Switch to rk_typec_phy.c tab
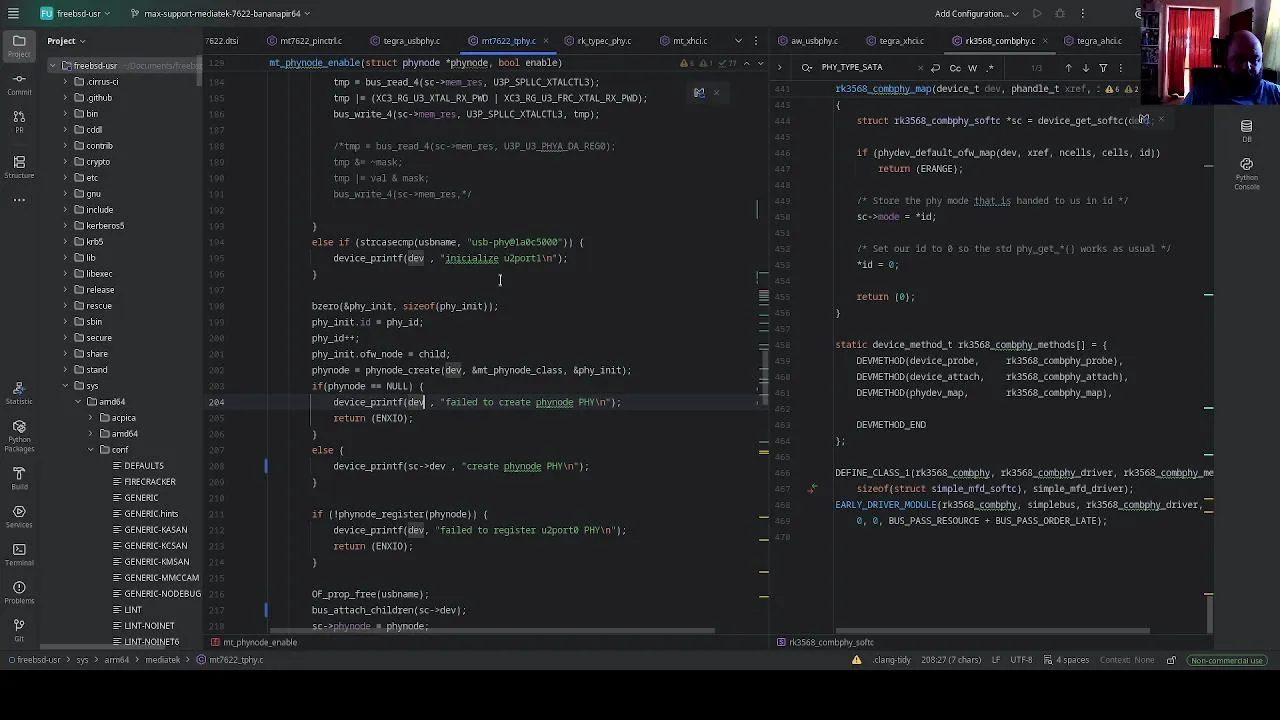 [597, 41]
